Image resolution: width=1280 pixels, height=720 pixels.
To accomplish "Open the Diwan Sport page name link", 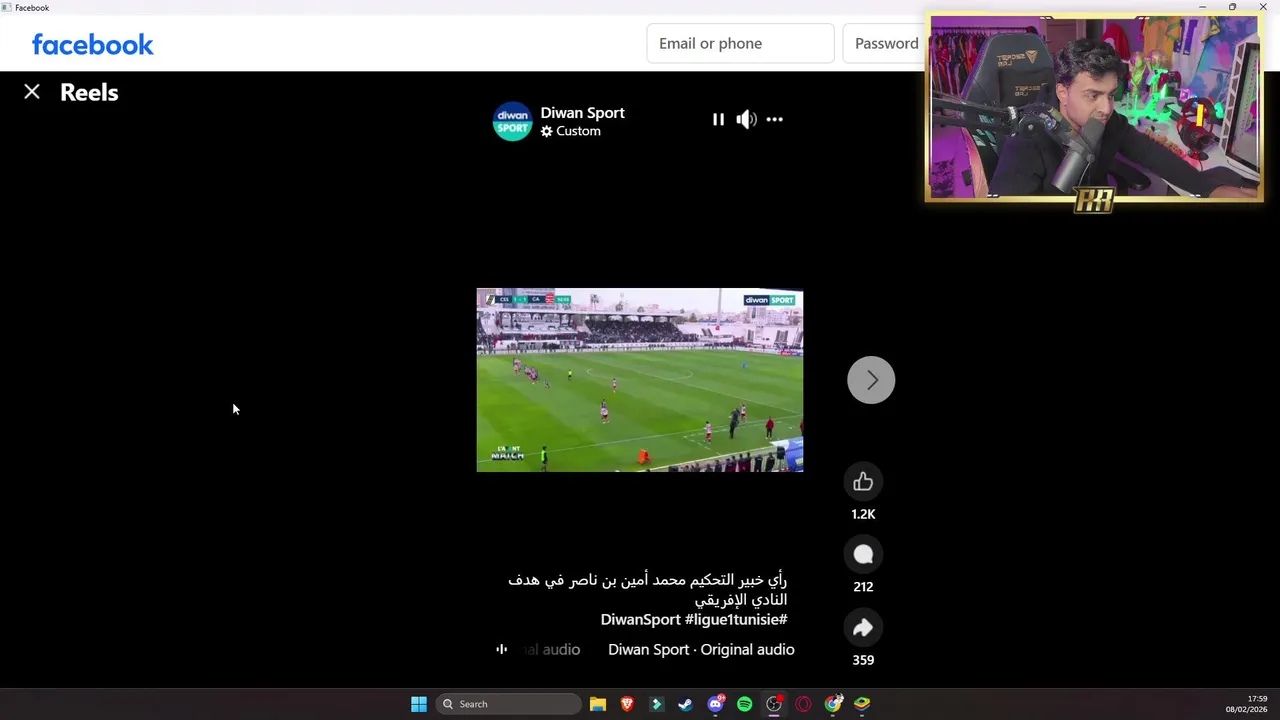I will 582,113.
